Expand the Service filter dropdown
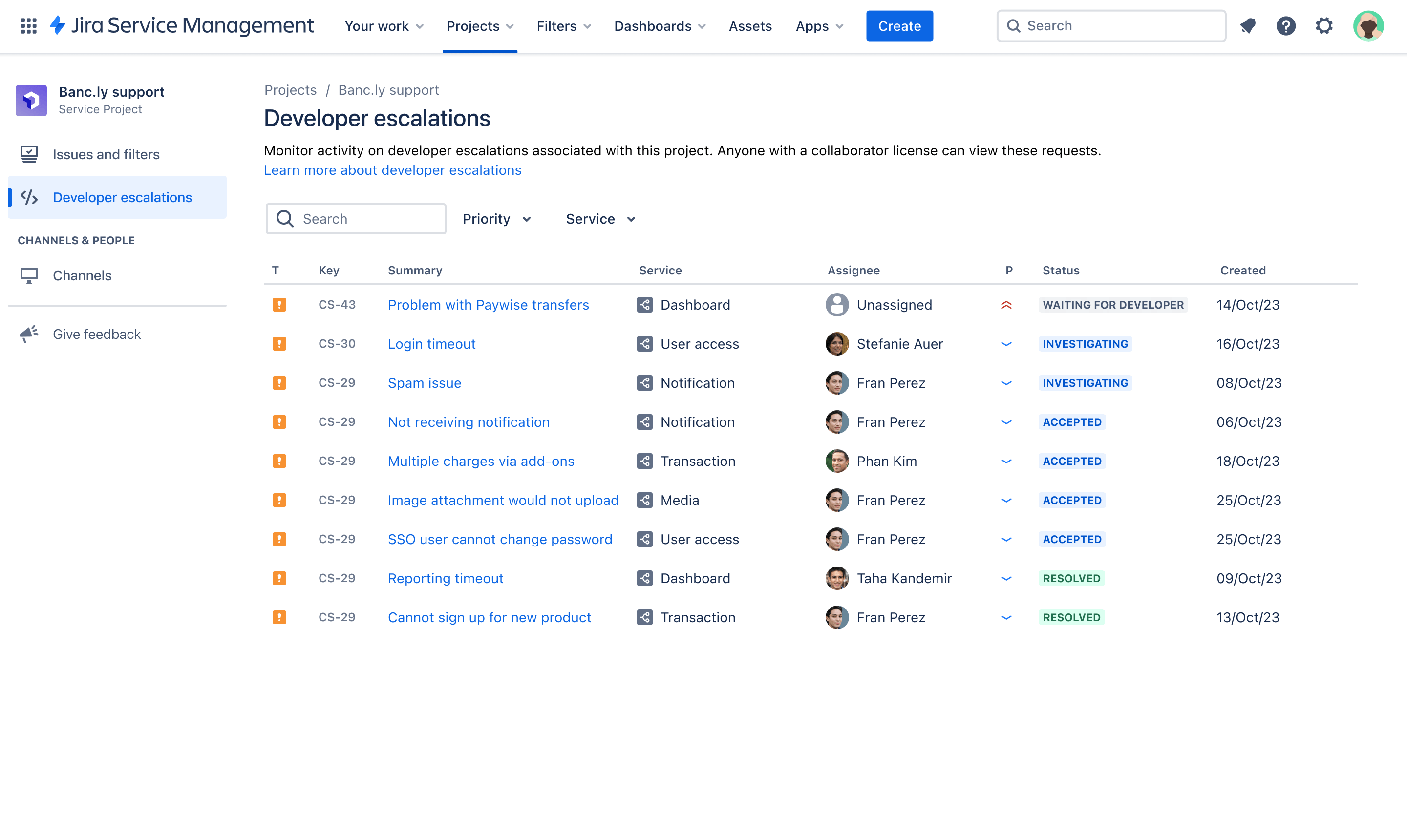1407x840 pixels. 601,219
